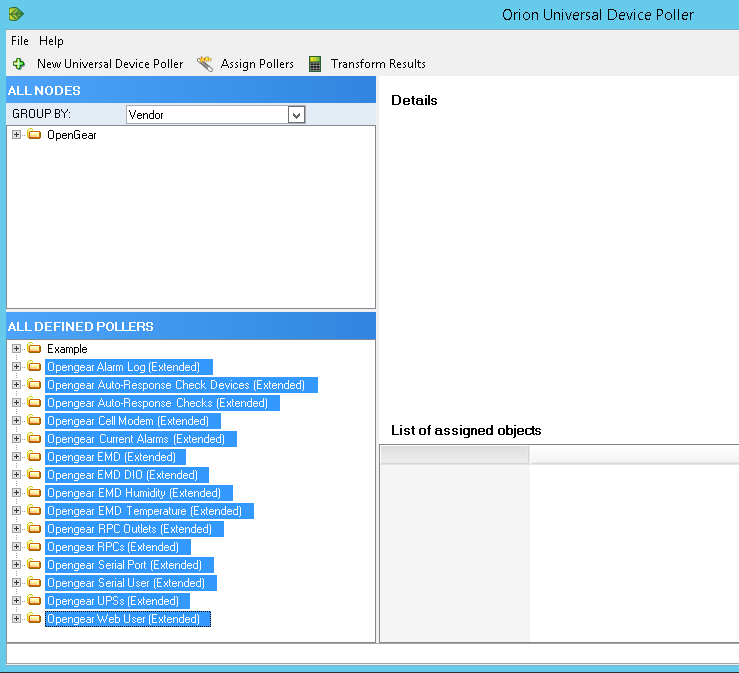Click folder icon for Opengear RPCs
The height and width of the screenshot is (673, 739).
point(34,546)
